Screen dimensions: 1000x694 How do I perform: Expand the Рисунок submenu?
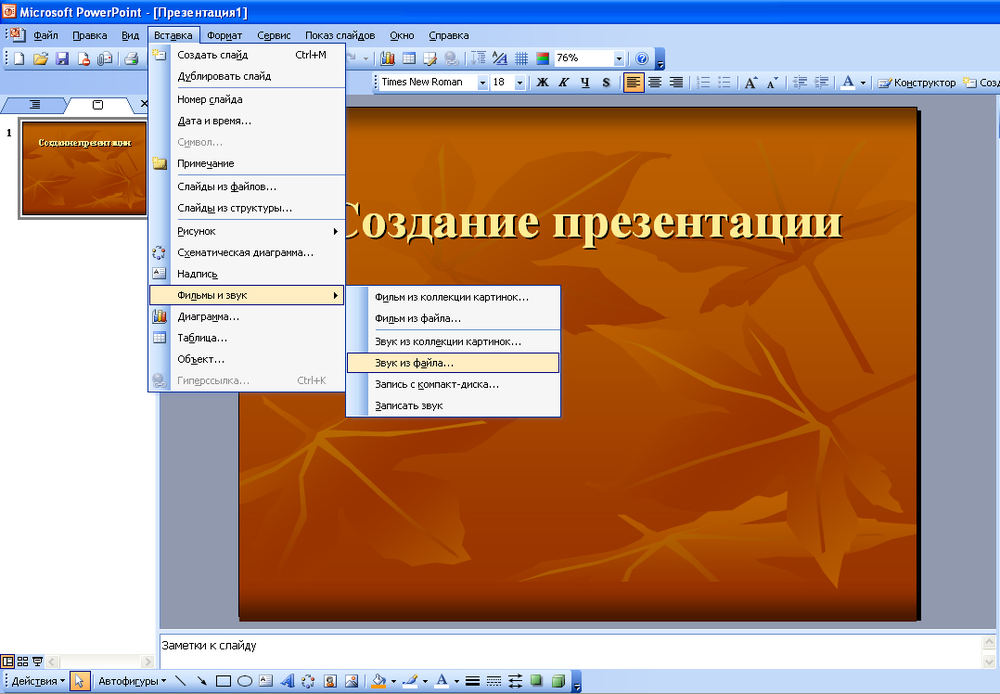coord(247,231)
